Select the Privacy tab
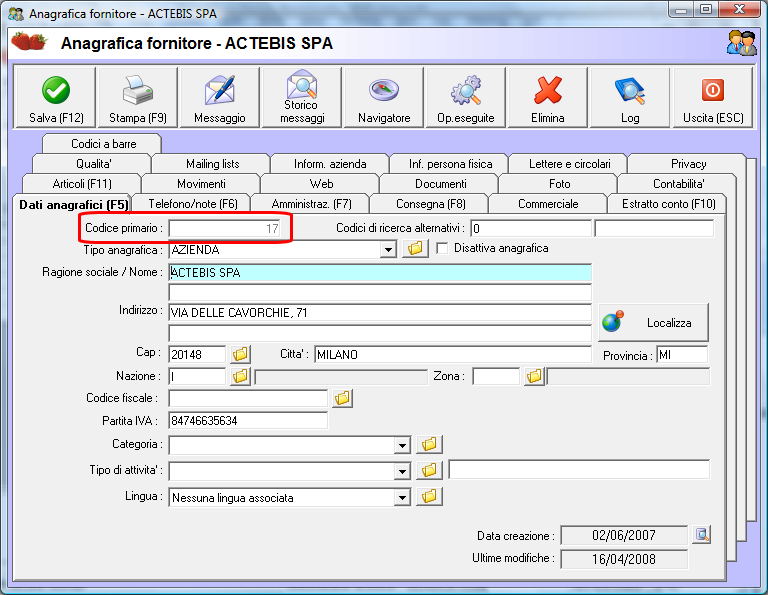 tap(688, 164)
